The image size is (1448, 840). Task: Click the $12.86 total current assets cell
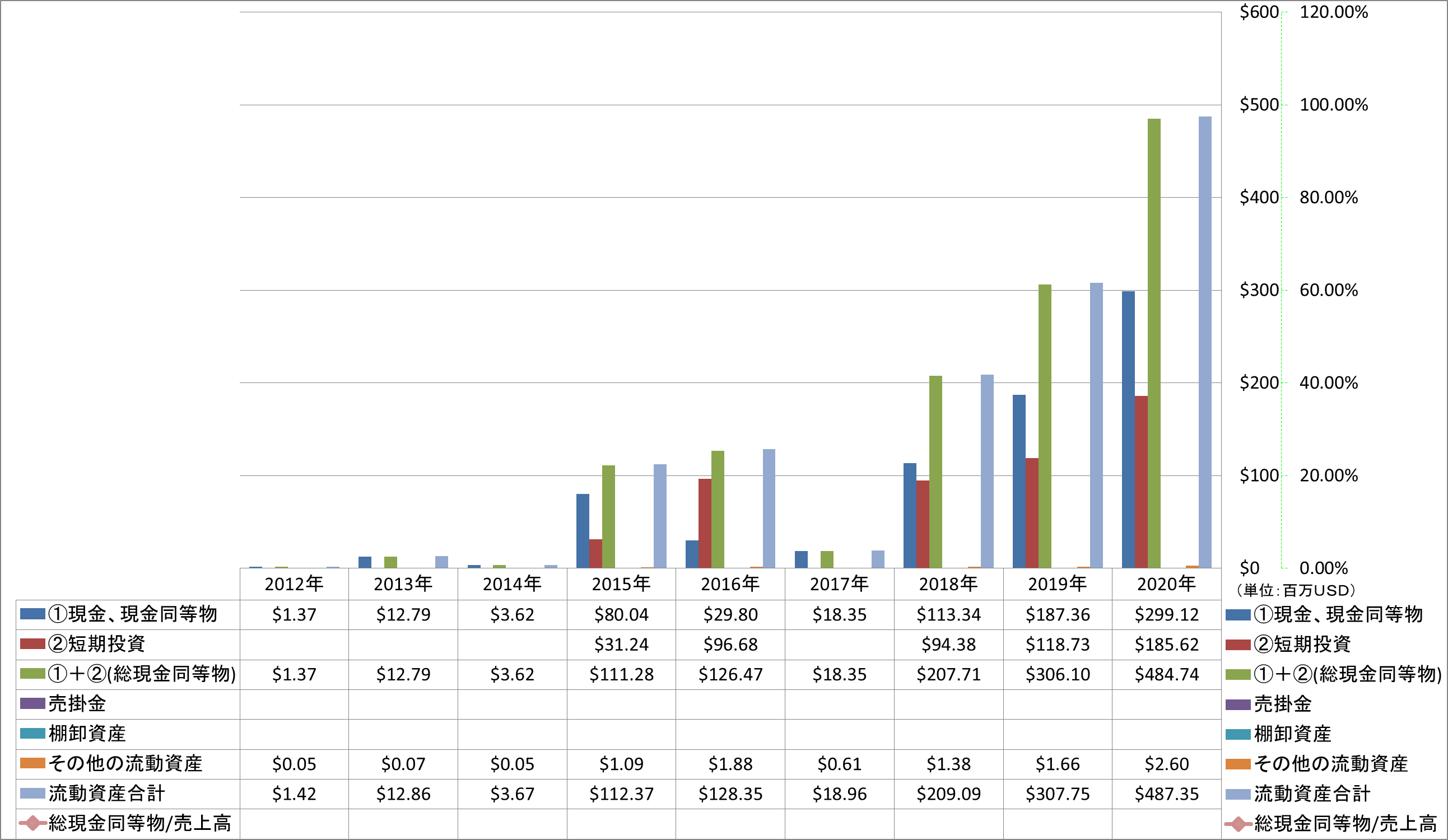tap(403, 794)
